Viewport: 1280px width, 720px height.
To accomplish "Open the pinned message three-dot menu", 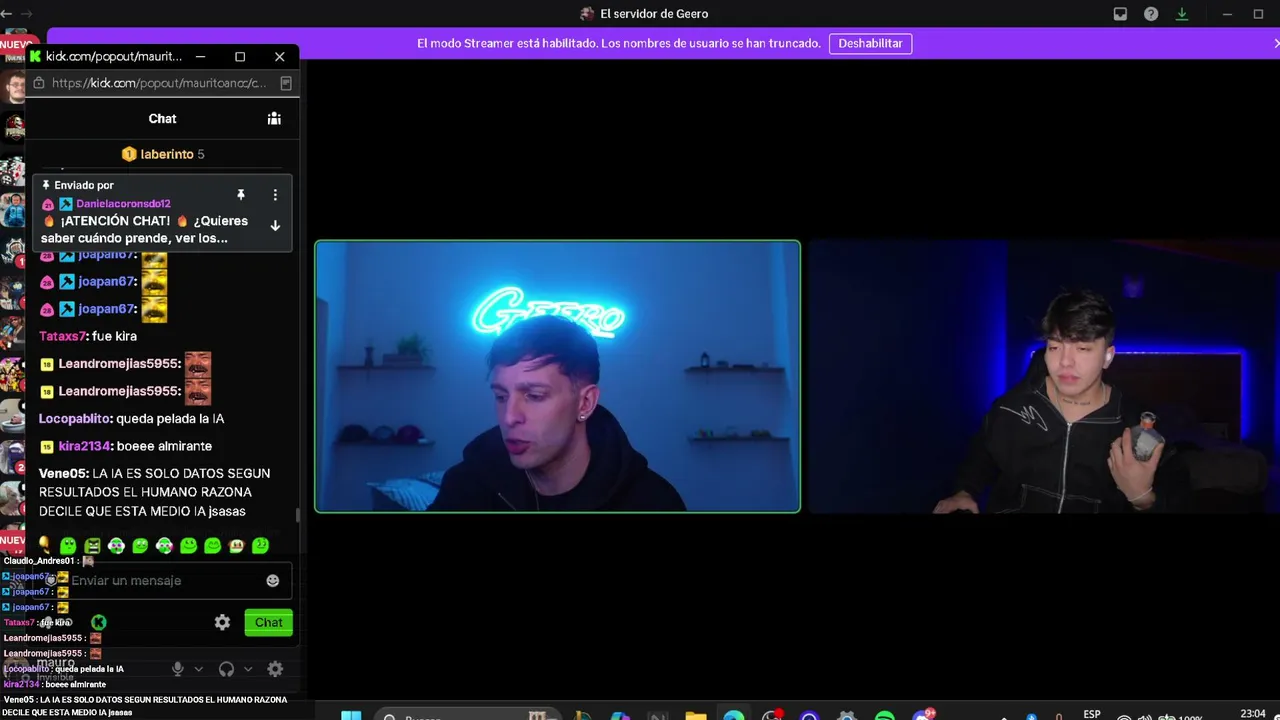I will [275, 194].
